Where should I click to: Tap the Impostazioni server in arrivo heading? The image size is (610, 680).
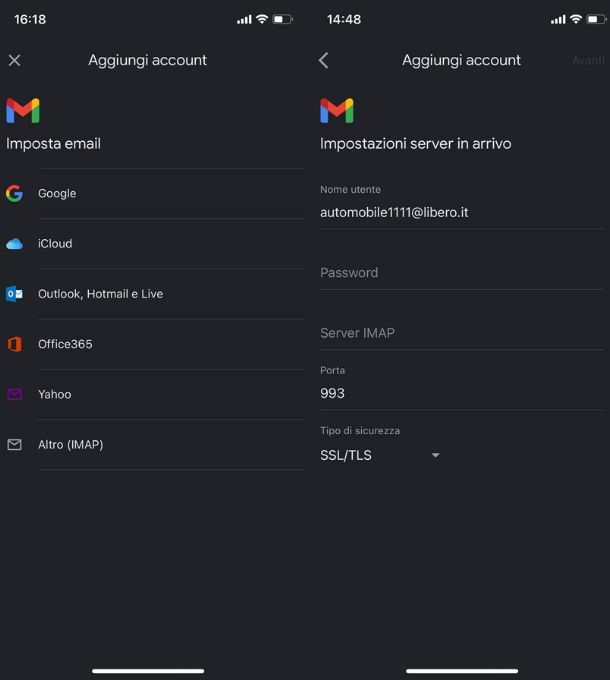415,144
